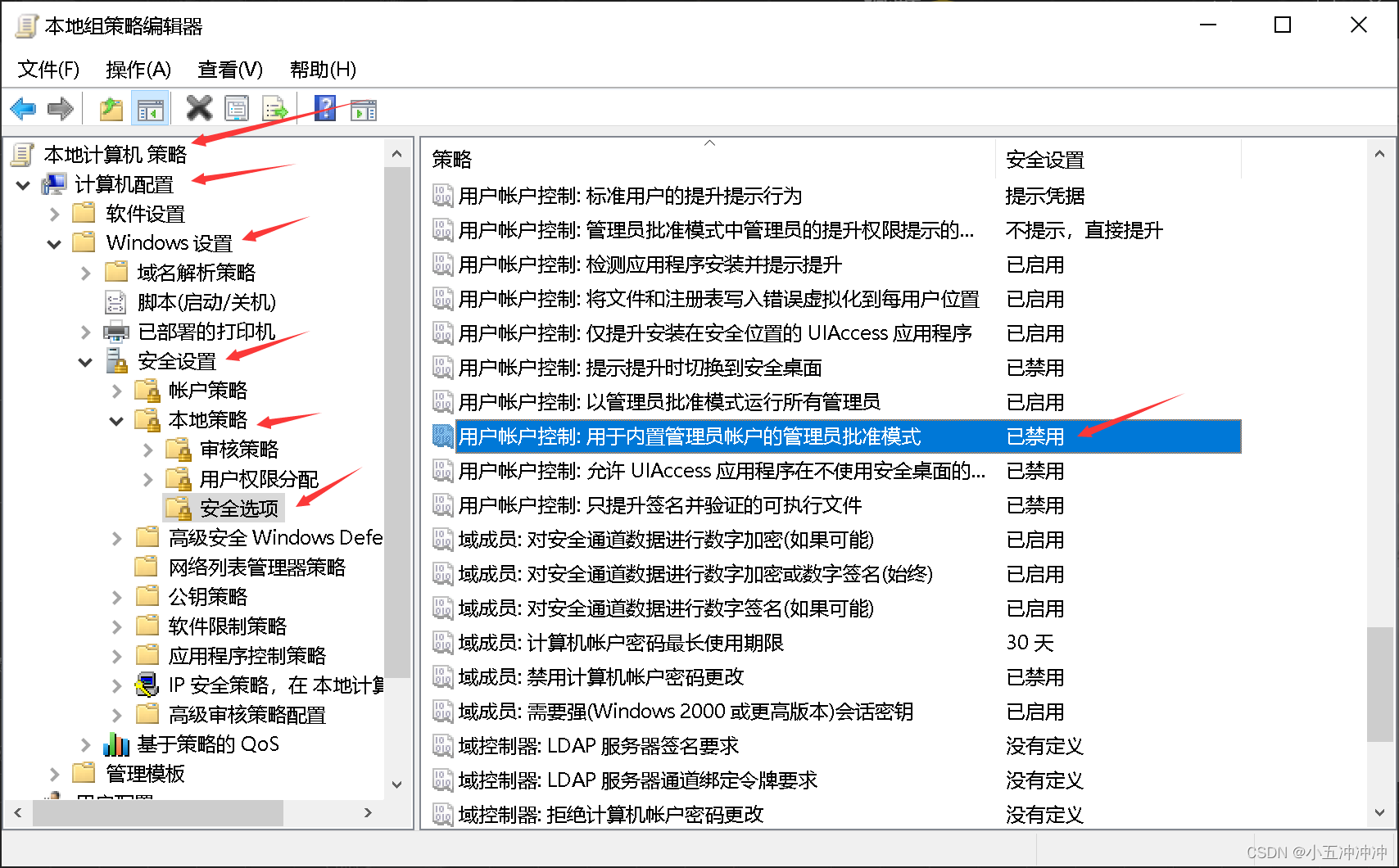
Task: Select 高级审核策略配置 in the tree
Action: pyautogui.click(x=247, y=715)
